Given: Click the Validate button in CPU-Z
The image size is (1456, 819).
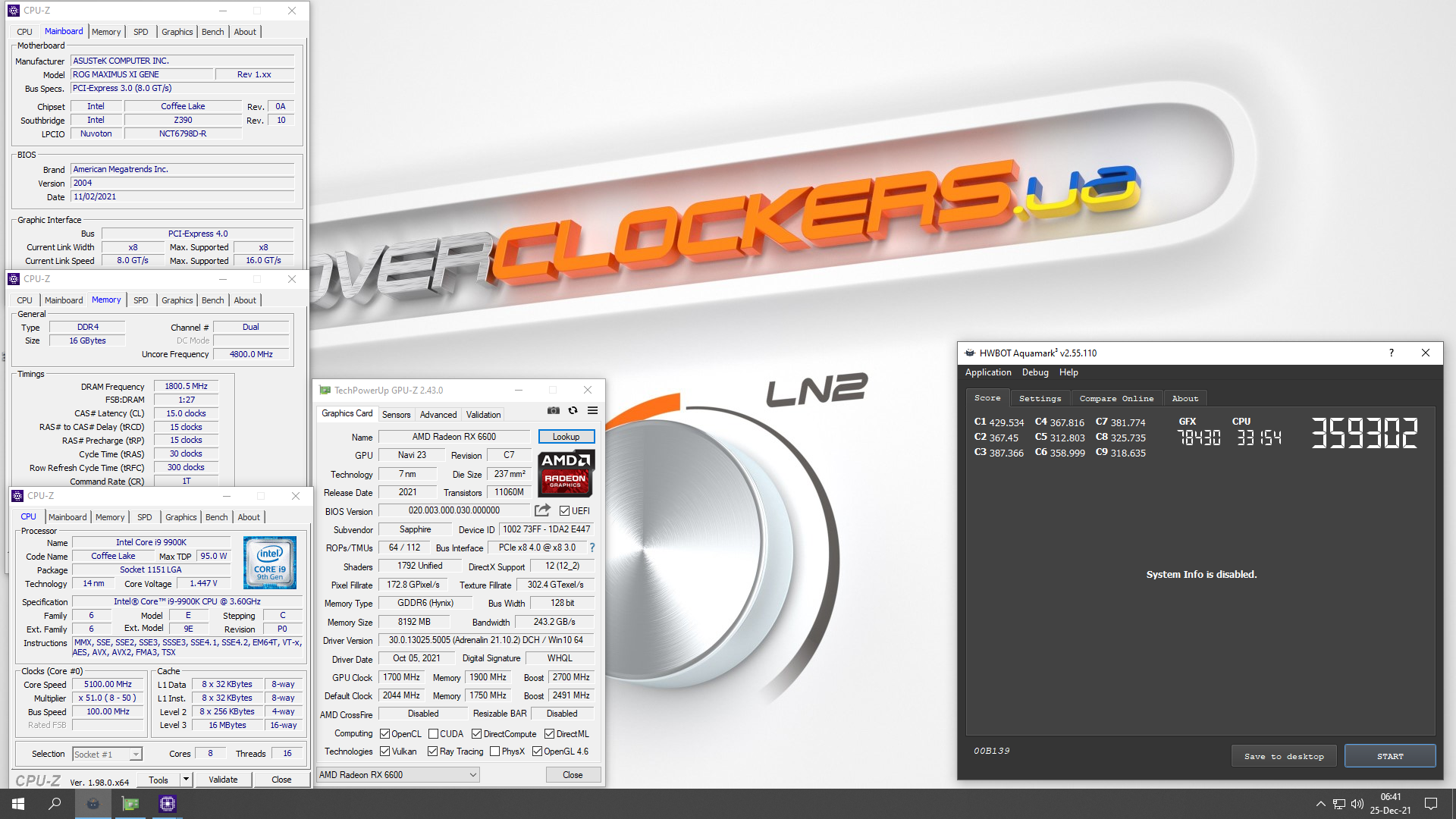Looking at the screenshot, I should [x=223, y=780].
